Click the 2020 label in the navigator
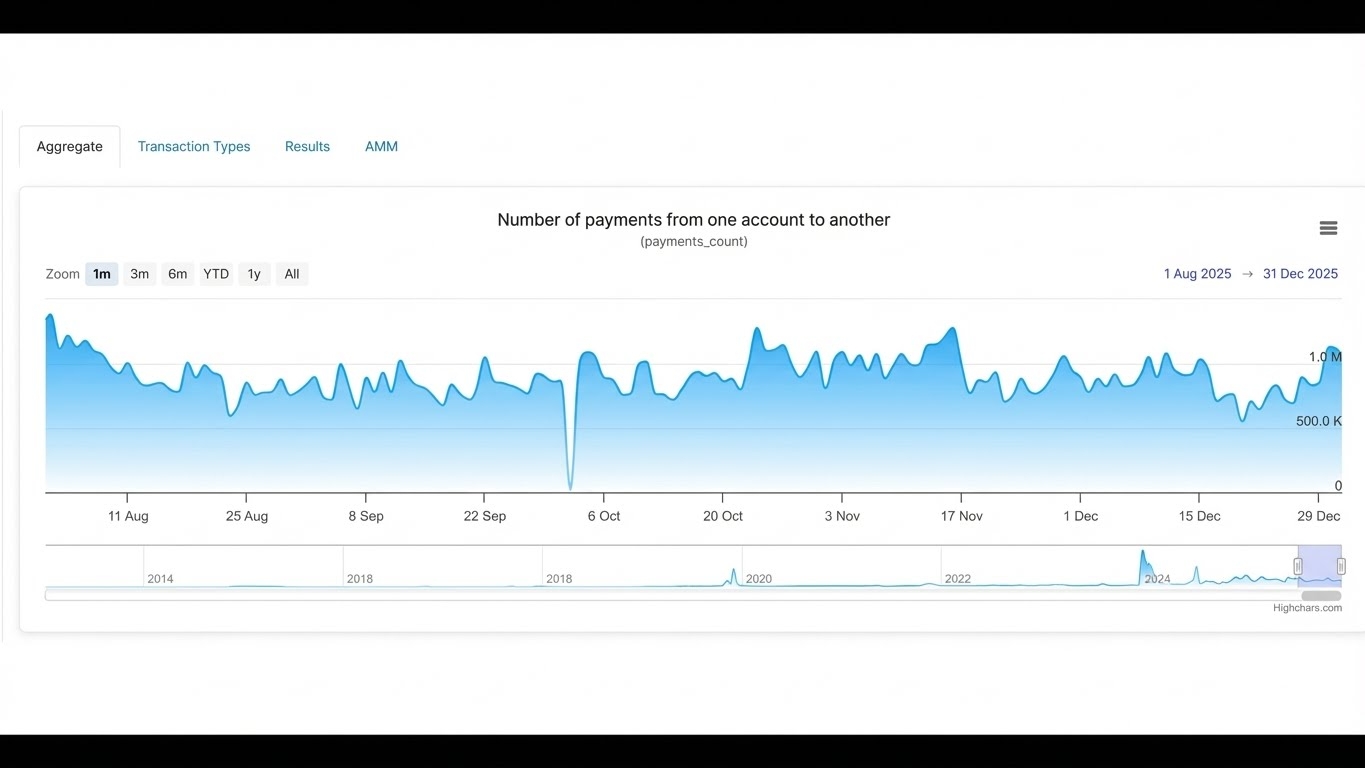The width and height of the screenshot is (1365, 768). pyautogui.click(x=759, y=579)
